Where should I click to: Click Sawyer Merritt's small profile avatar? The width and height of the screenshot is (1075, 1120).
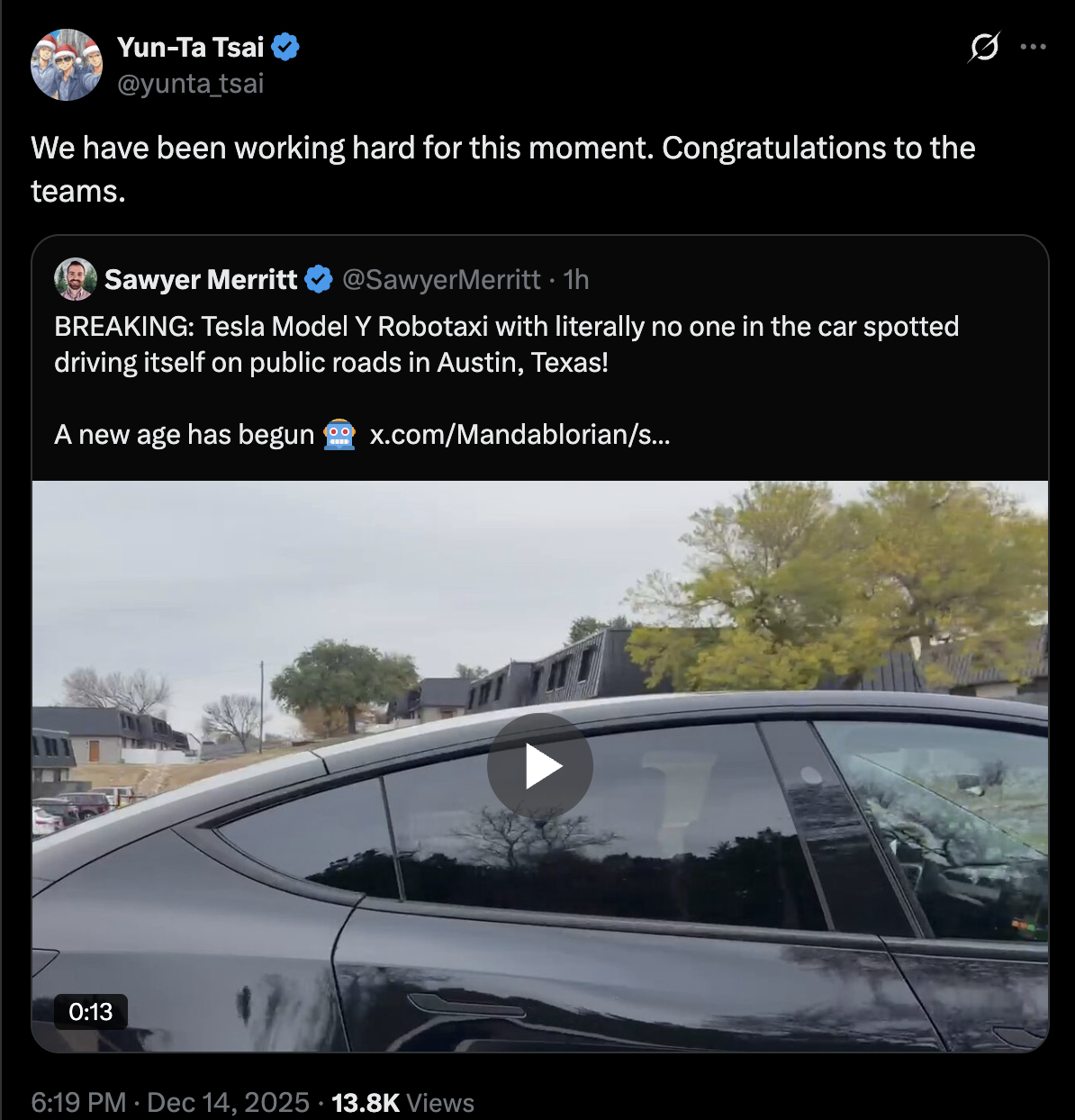tap(76, 279)
